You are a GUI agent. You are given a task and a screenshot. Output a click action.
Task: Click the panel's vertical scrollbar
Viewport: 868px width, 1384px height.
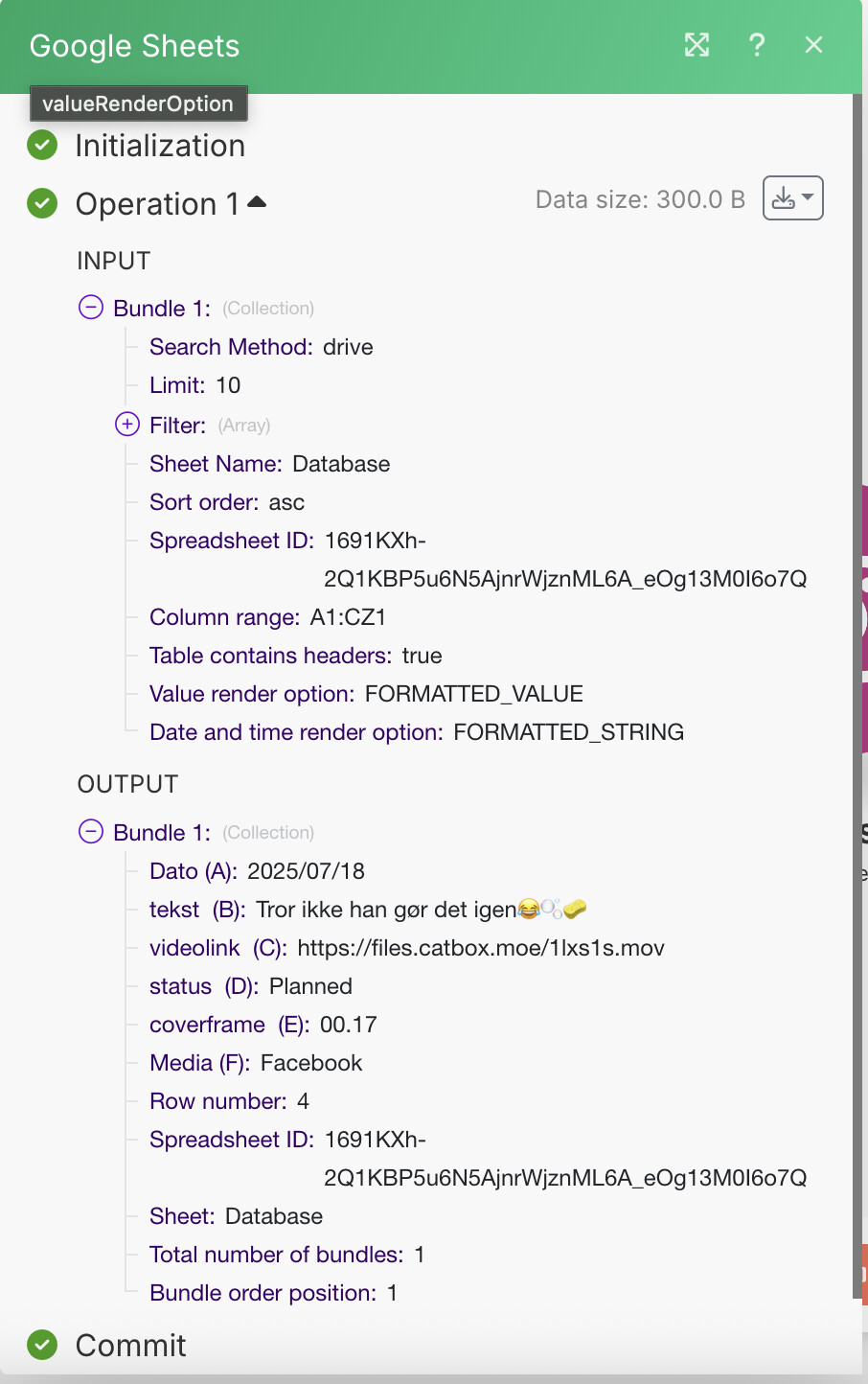(x=857, y=671)
